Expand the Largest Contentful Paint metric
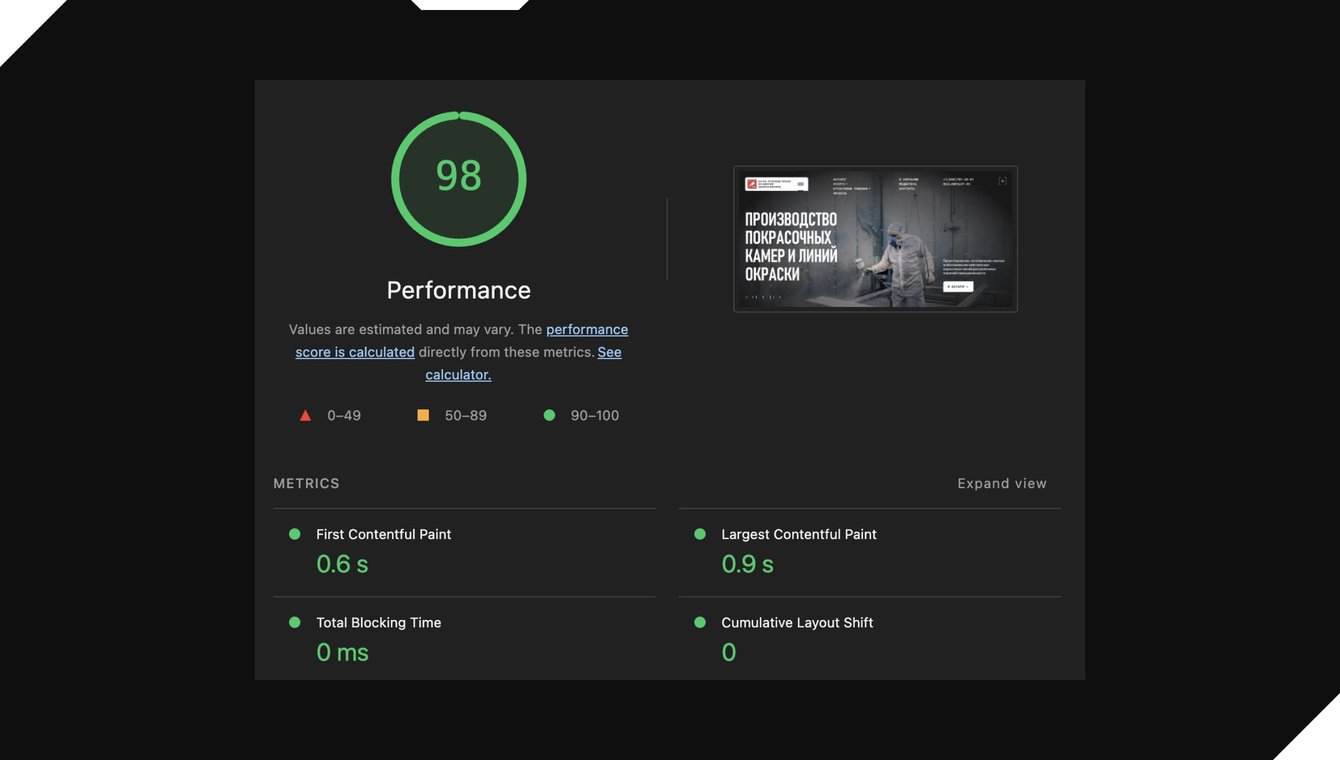Screen dimensions: 1340x760 (x=870, y=553)
